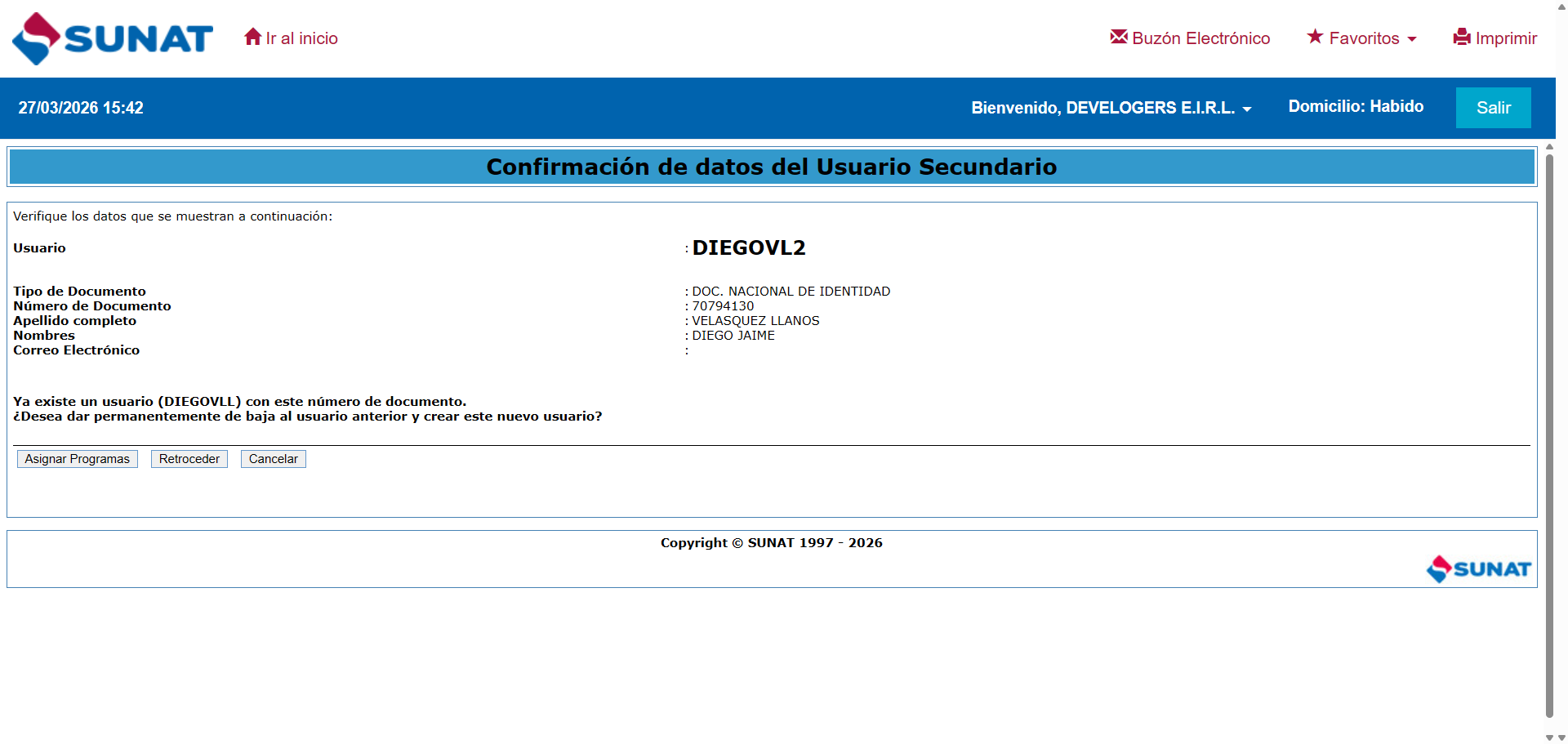Click the scrollbar down arrow
Screen dimensions: 1568x744
(1549, 737)
